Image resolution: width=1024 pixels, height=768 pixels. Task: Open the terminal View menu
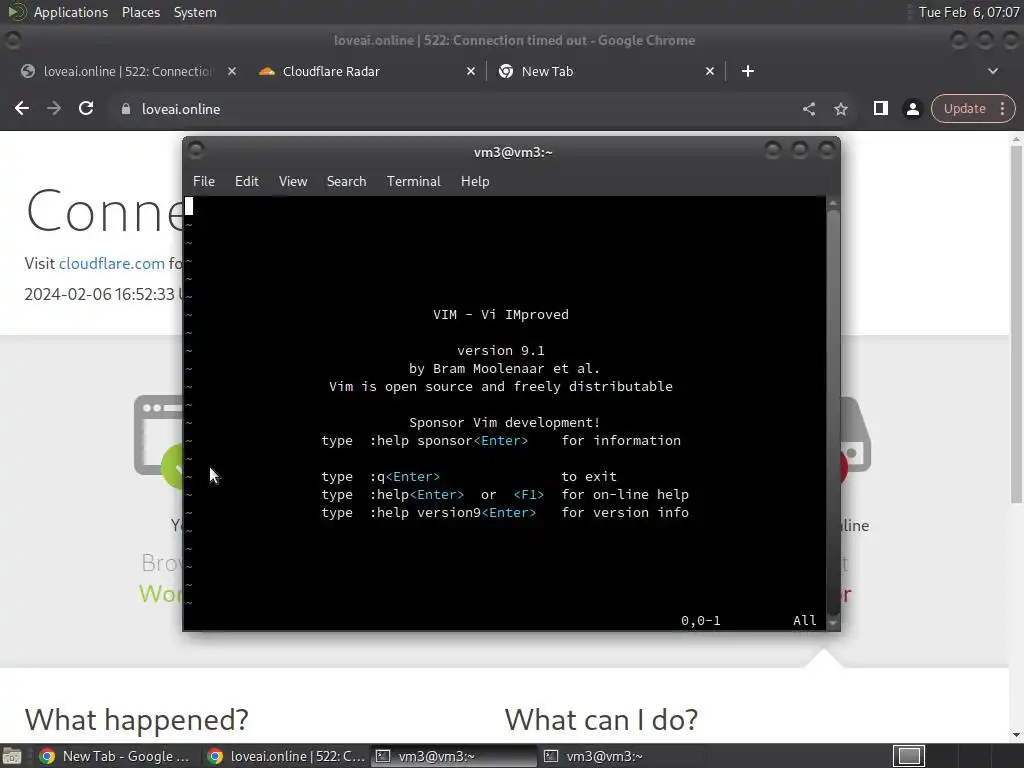click(293, 181)
